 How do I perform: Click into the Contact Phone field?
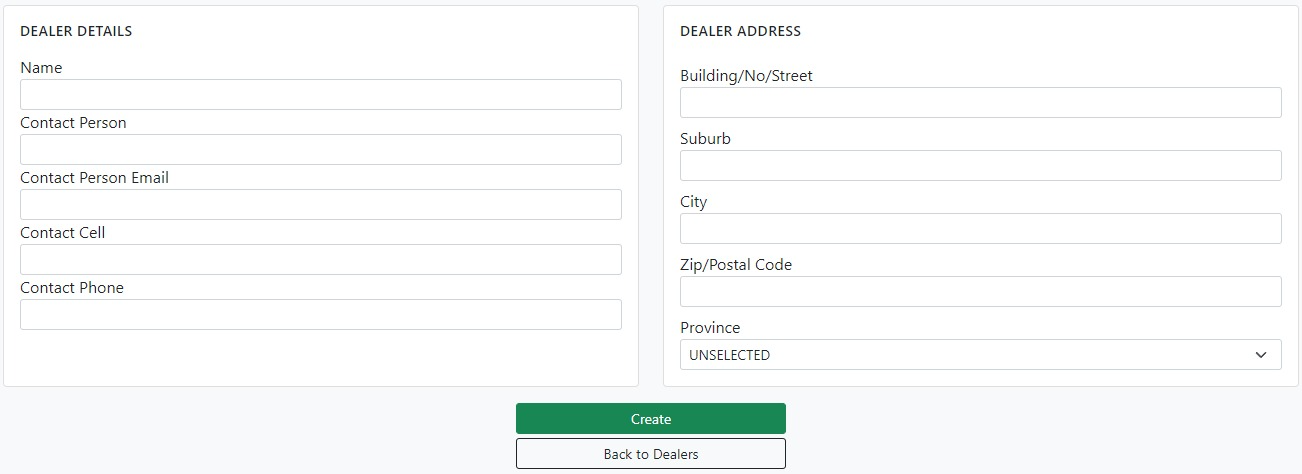320,315
